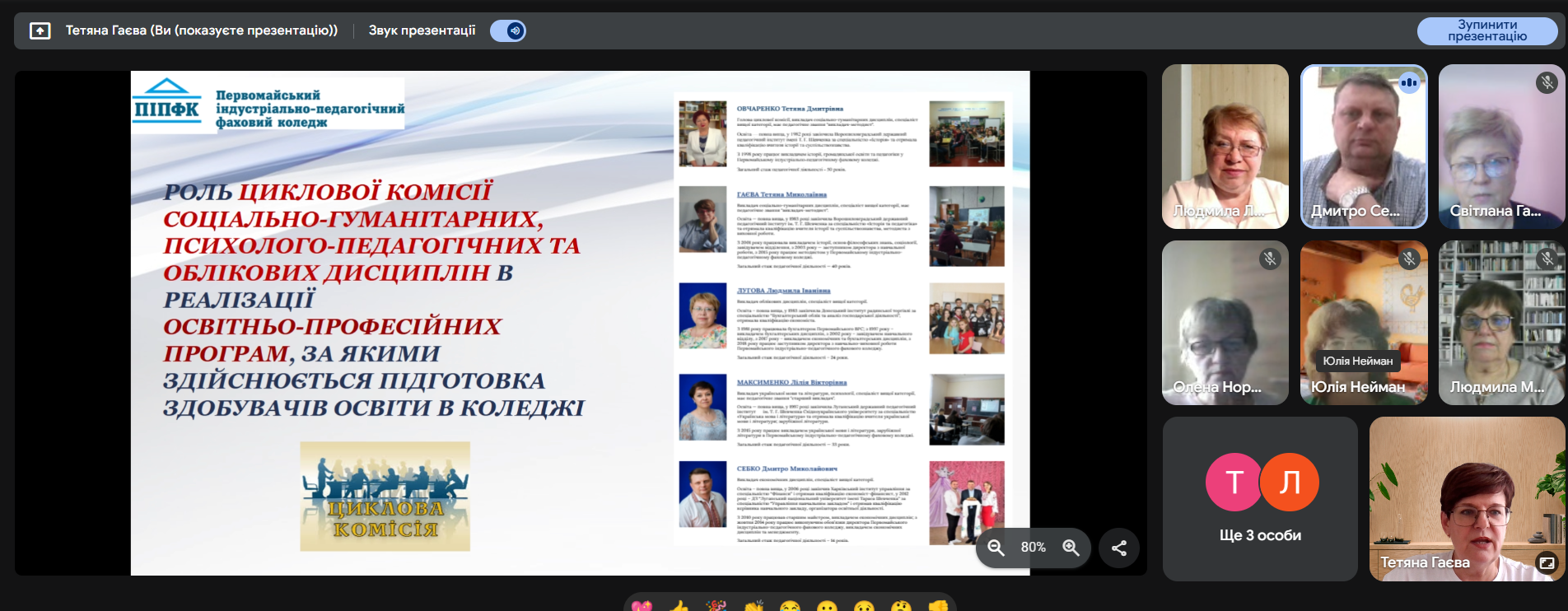Screen dimensions: 1568x611
Task: Select Тетяна Гаєва self-view video tile
Action: click(1468, 499)
